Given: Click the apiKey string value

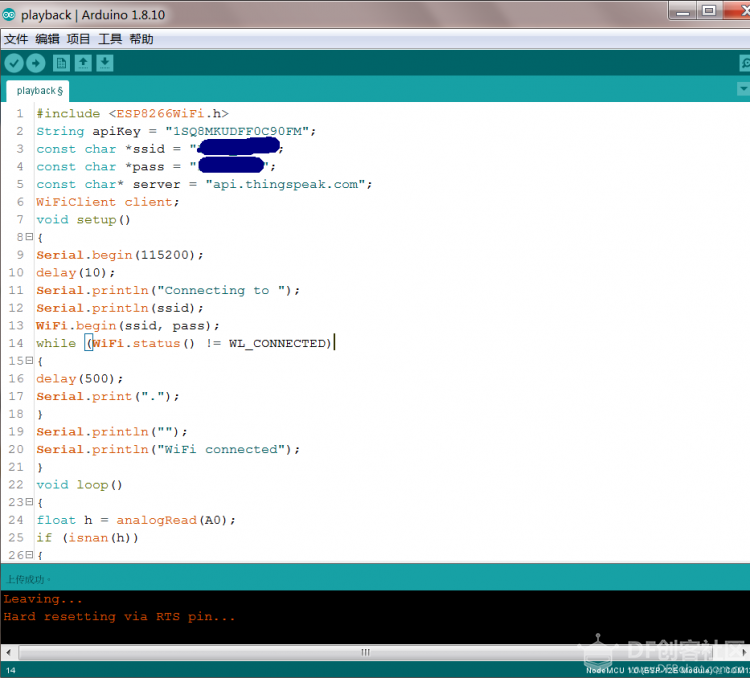Looking at the screenshot, I should coord(237,131).
